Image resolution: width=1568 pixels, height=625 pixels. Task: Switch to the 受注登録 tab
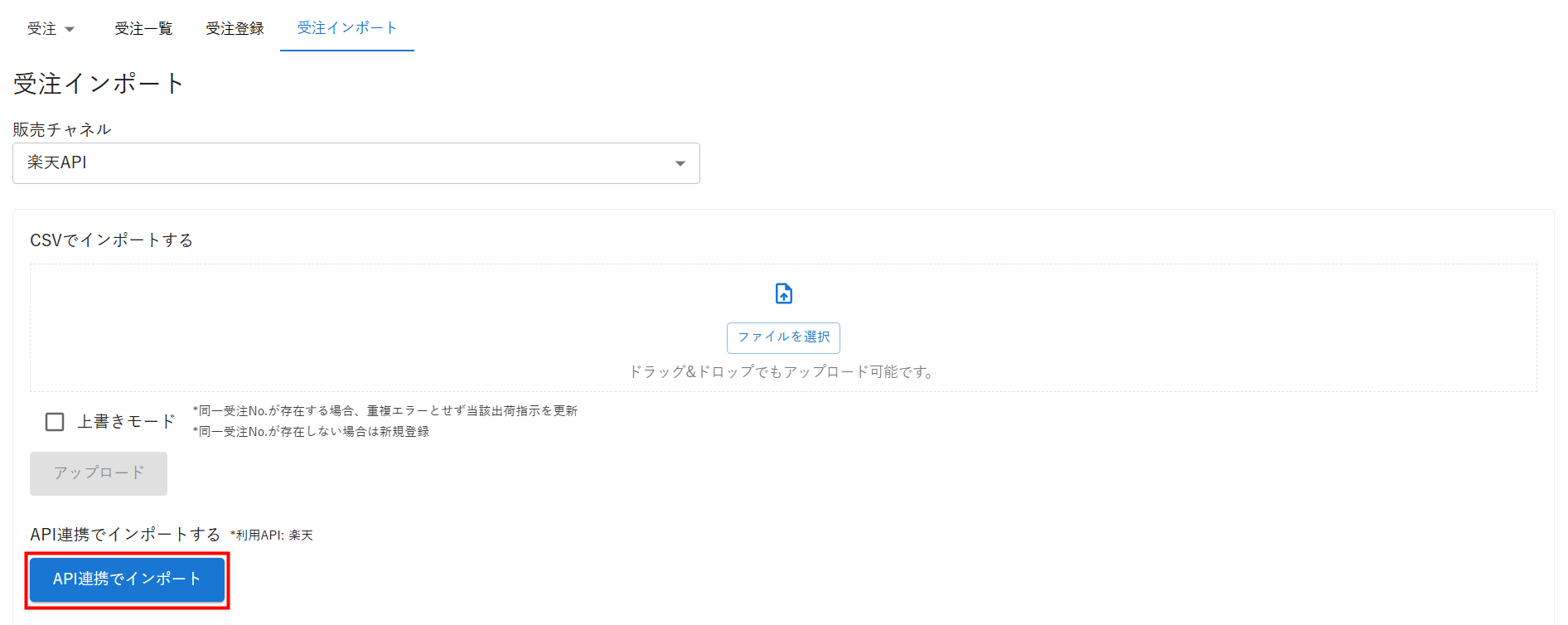[235, 29]
